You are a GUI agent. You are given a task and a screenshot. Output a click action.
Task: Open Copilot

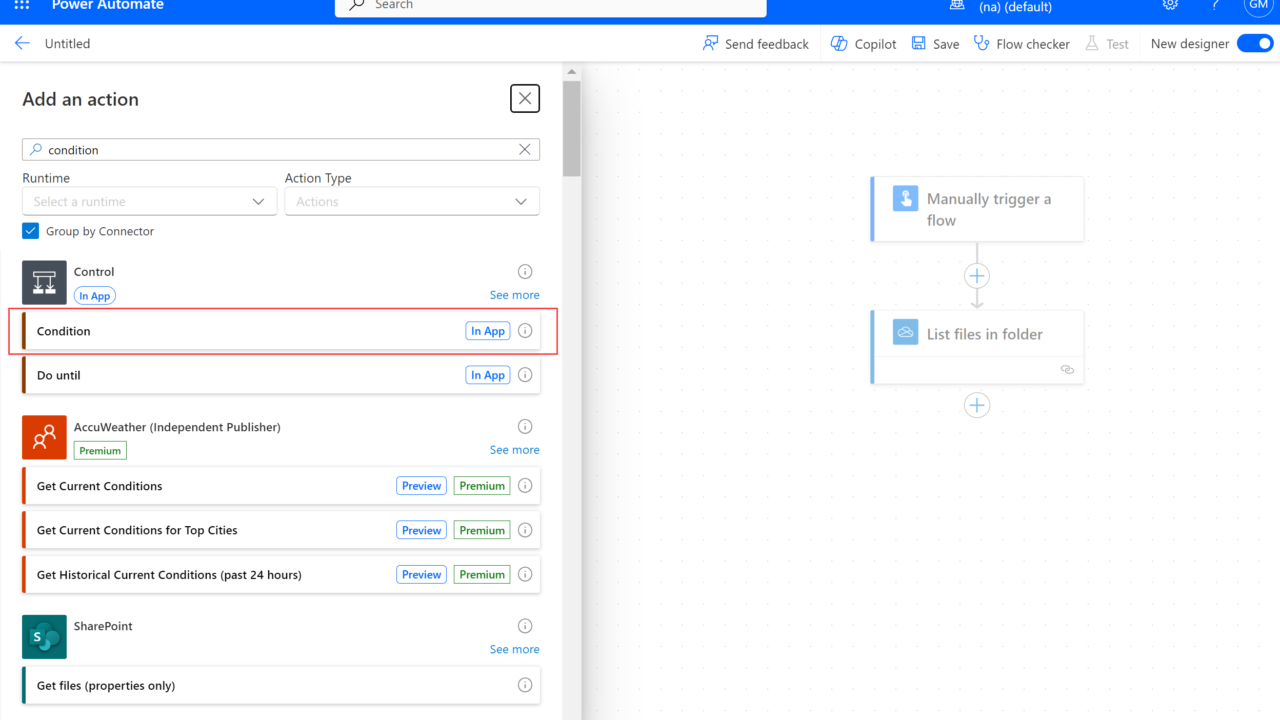[864, 44]
